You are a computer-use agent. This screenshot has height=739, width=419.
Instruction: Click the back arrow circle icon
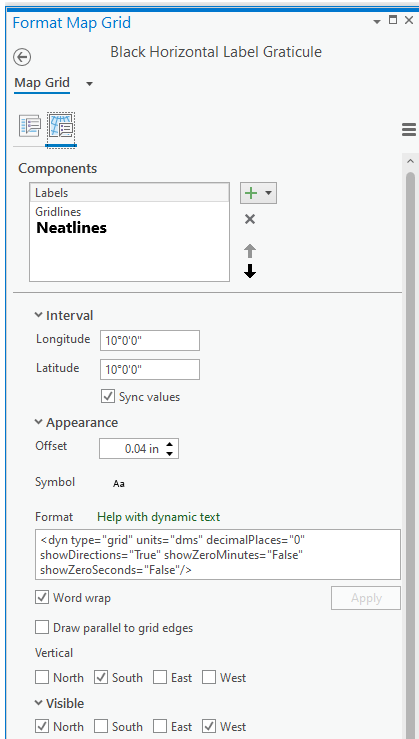22,57
